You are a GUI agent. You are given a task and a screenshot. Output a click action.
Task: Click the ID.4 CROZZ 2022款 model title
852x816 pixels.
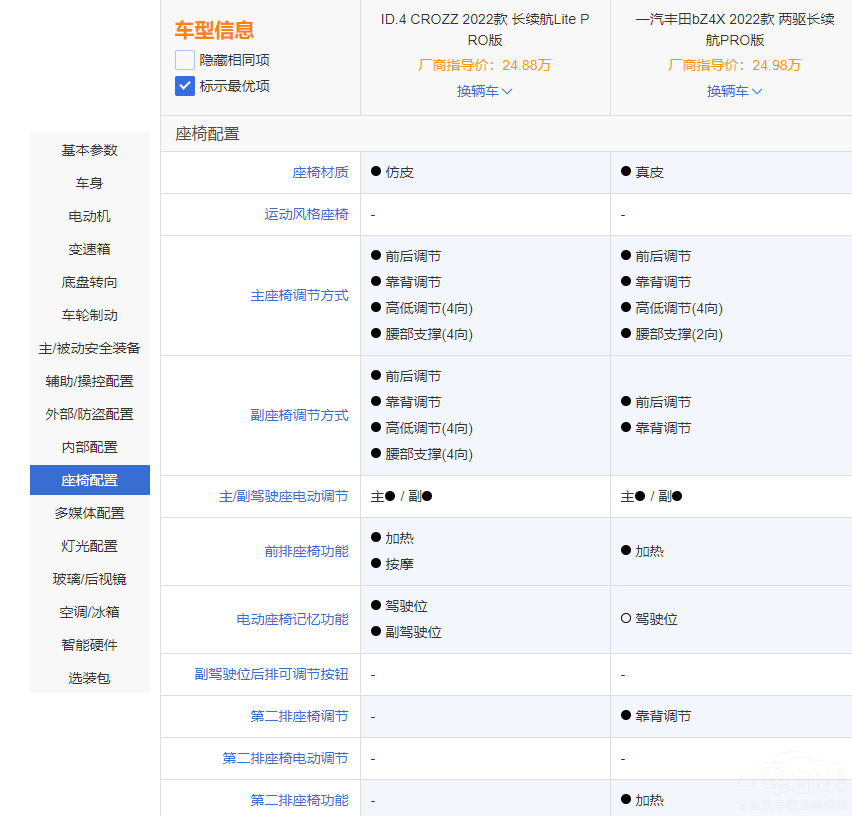pos(485,30)
